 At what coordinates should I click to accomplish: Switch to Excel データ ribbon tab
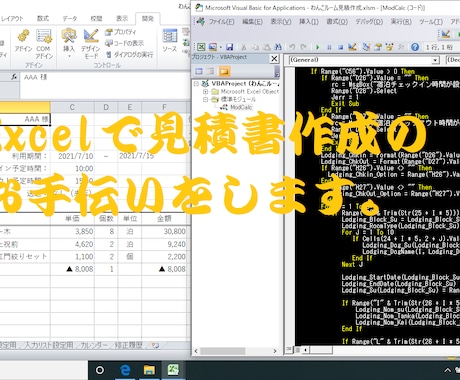70,19
